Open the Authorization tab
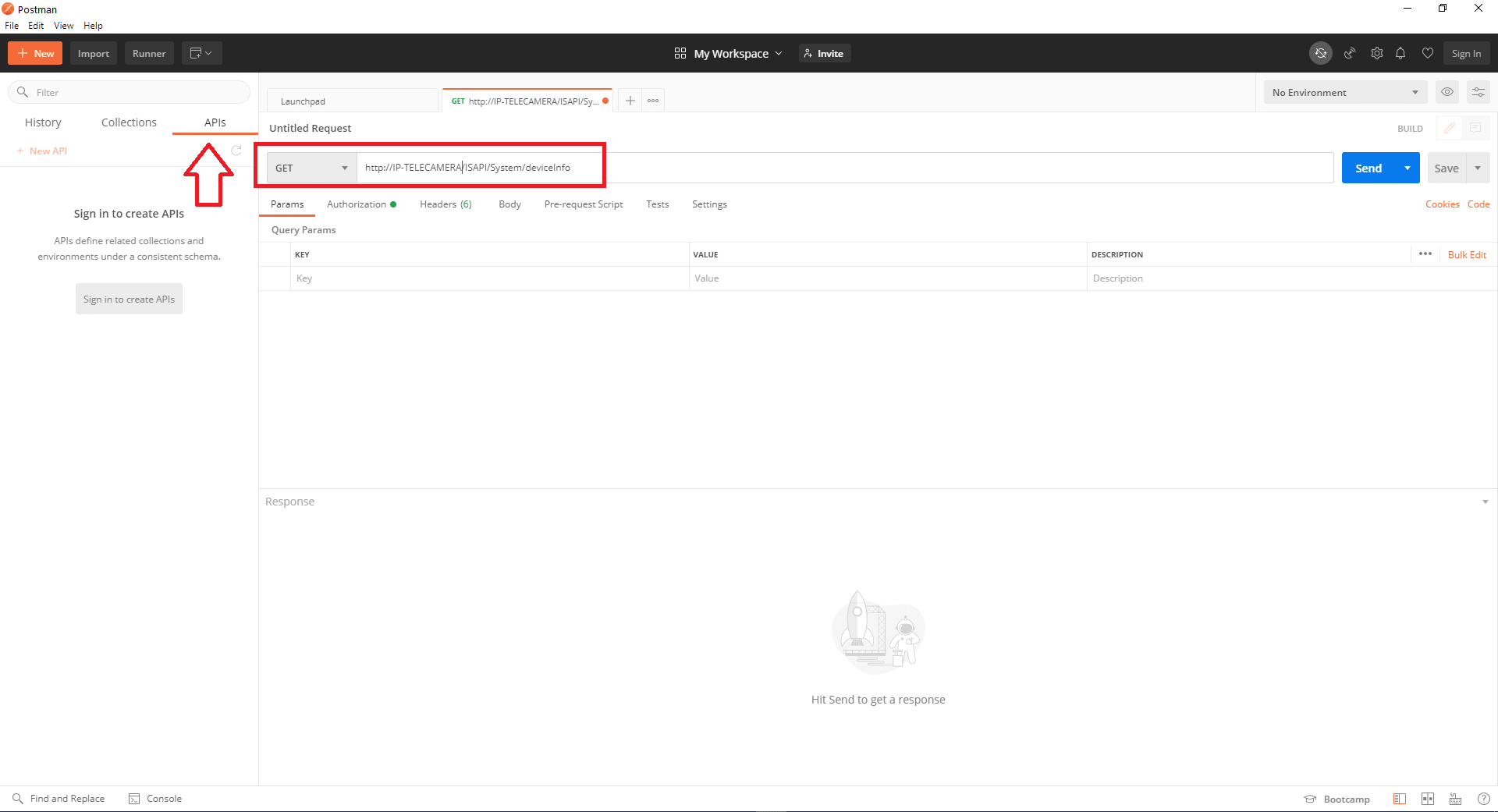The image size is (1498, 812). tap(362, 204)
